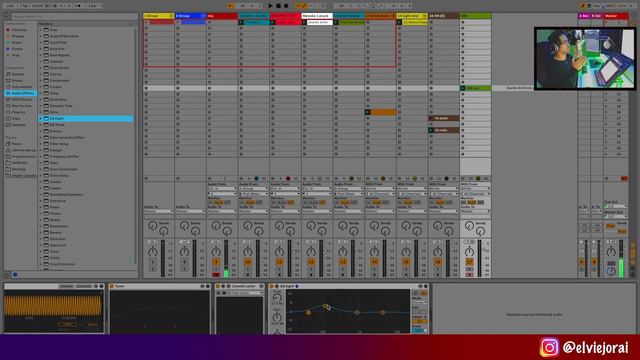Select Auto Filter in browser list
640x360 pixels.
[58, 42]
